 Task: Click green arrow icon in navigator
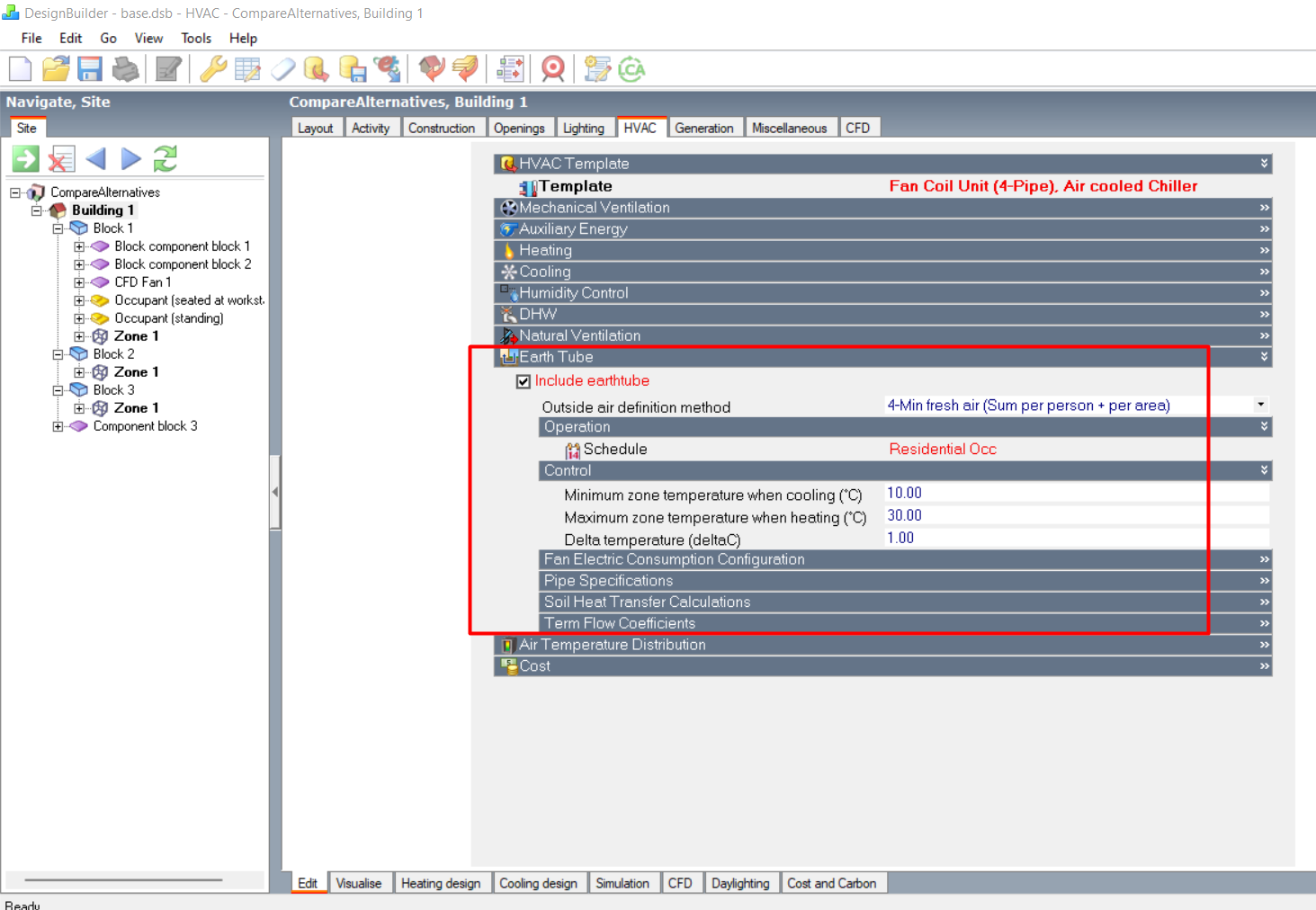point(25,159)
